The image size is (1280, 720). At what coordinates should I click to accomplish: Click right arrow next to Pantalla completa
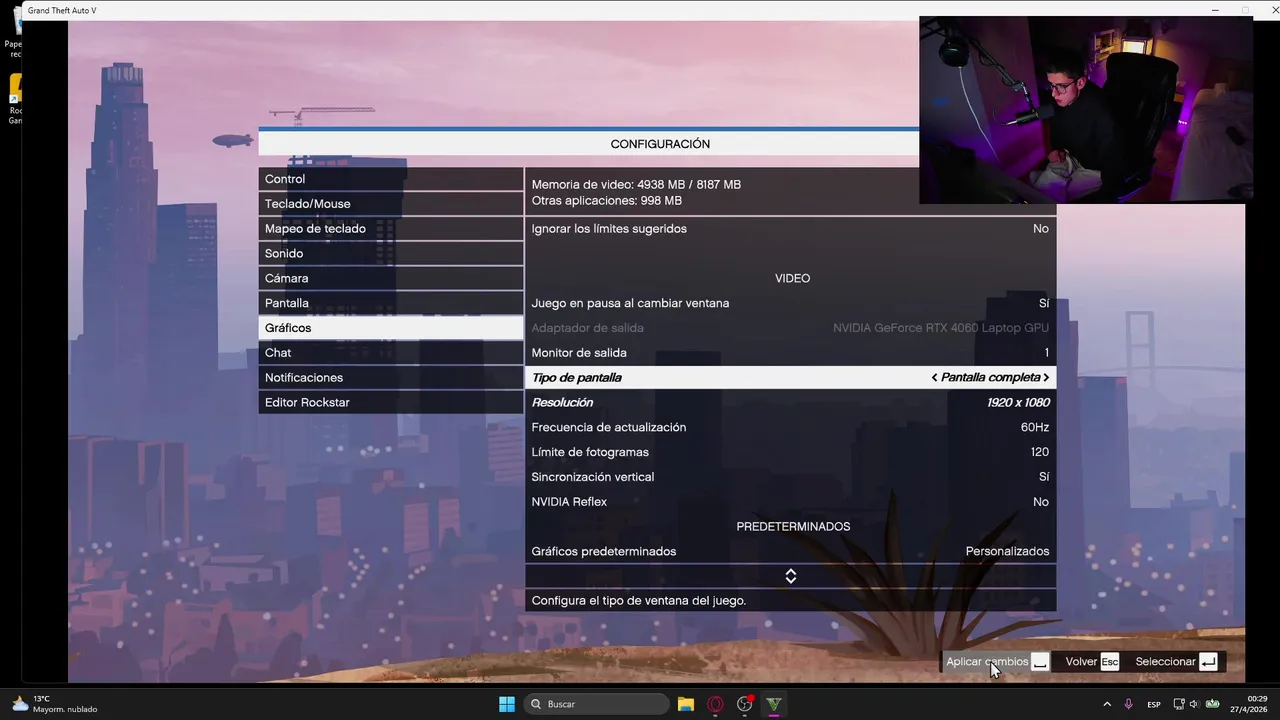point(1046,378)
